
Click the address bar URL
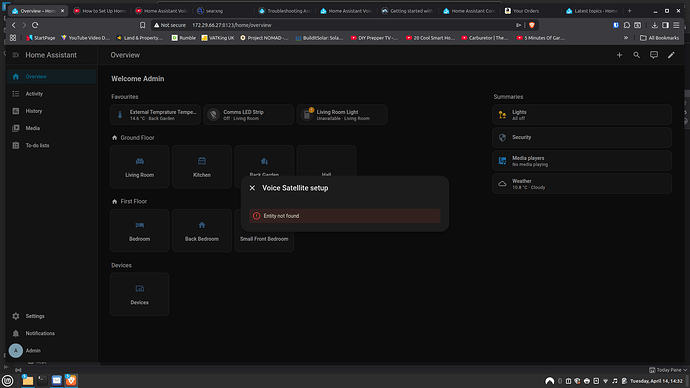pyautogui.click(x=232, y=25)
